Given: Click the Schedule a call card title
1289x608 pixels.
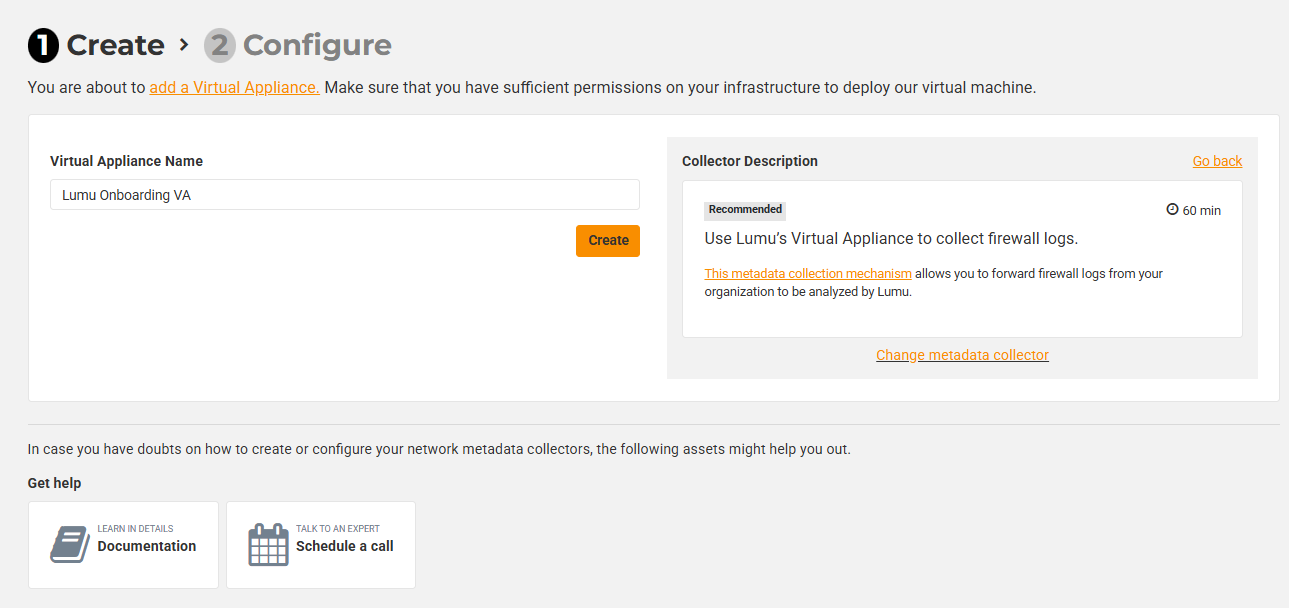Looking at the screenshot, I should [x=344, y=546].
